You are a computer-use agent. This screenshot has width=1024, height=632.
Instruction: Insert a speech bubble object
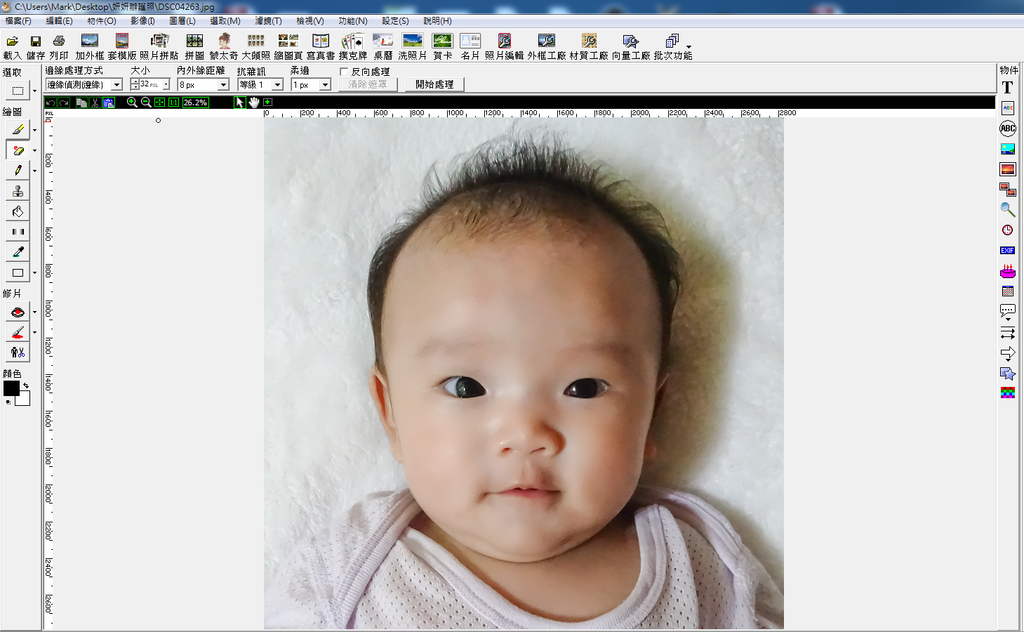(1008, 311)
